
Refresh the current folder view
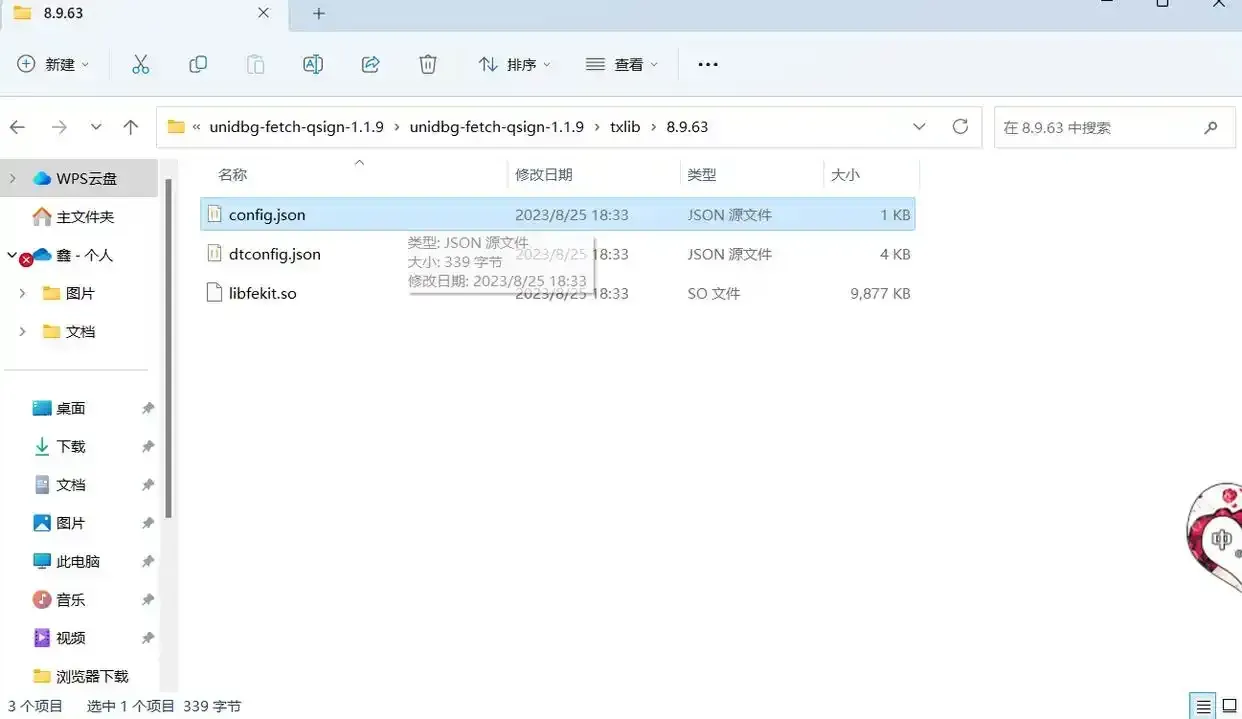pyautogui.click(x=960, y=127)
